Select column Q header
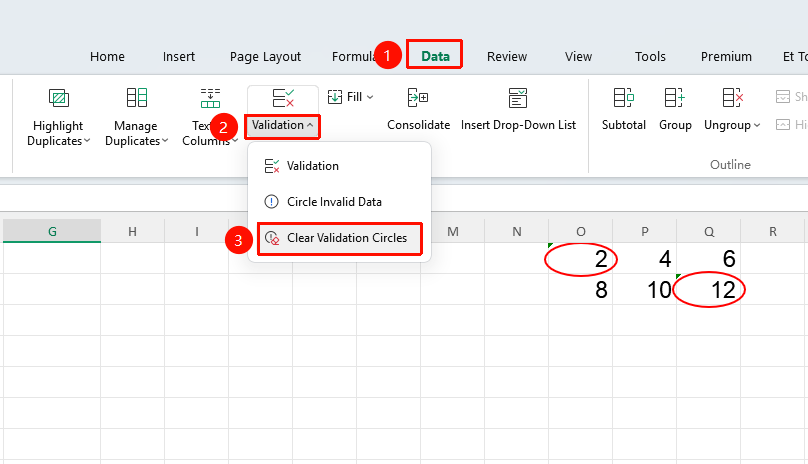Screen dimensions: 808x464 coord(709,231)
